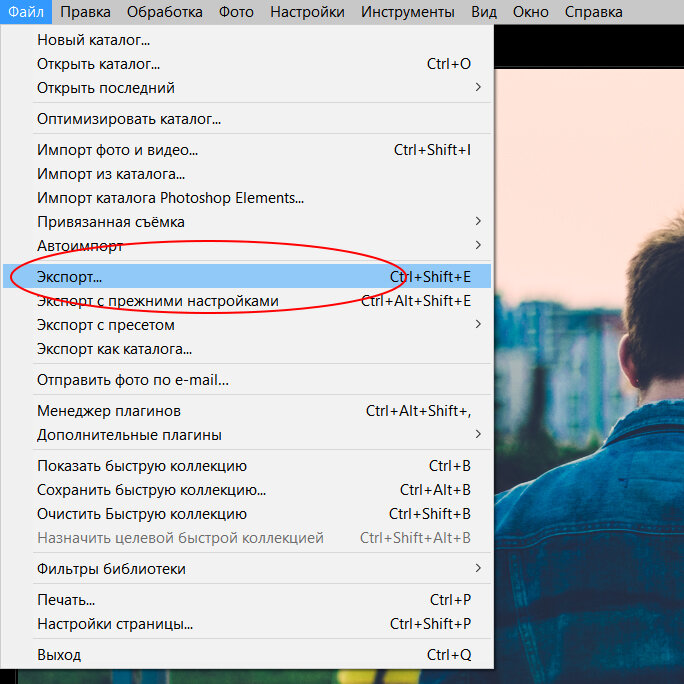Viewport: 684px width, 684px height.
Task: Select Импорт каталога Photoshop Elements...
Action: click(x=247, y=198)
